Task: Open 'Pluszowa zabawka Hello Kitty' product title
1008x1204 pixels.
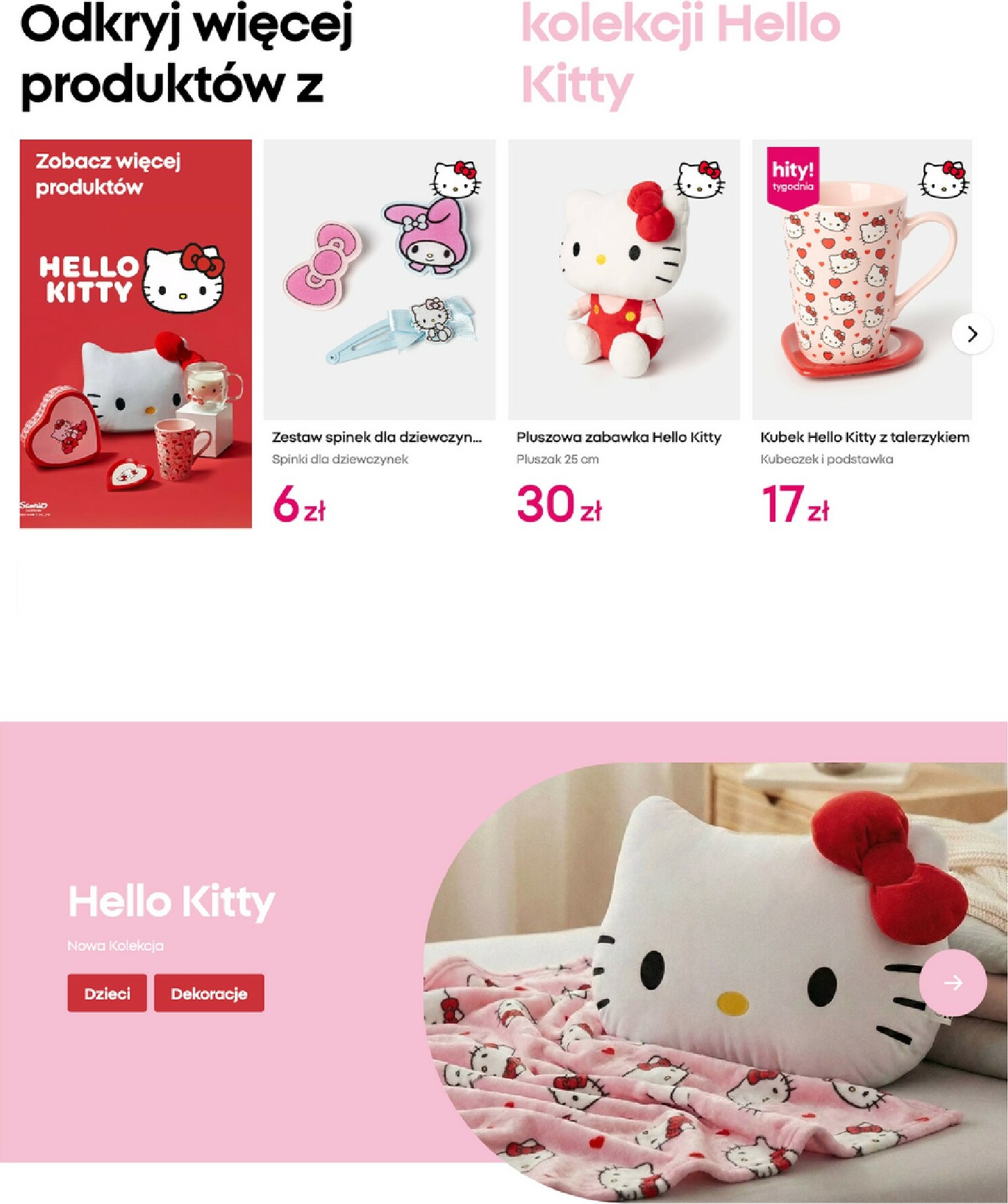Action: [619, 437]
